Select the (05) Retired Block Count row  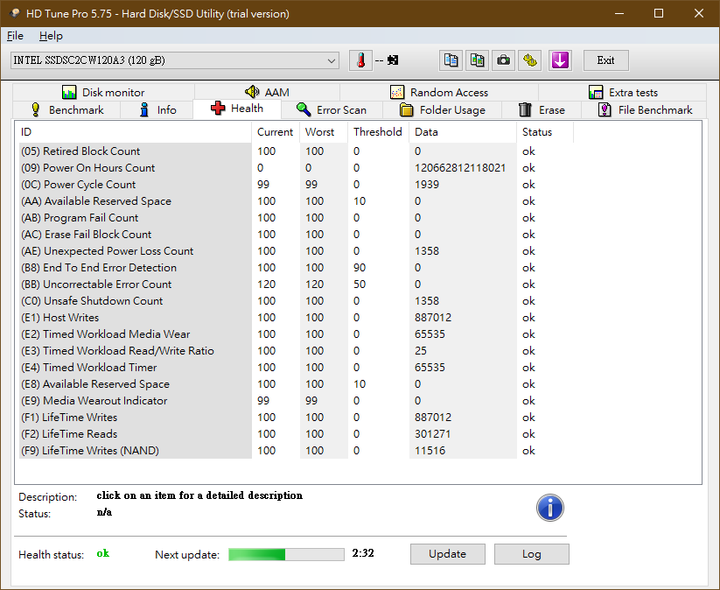coord(294,151)
